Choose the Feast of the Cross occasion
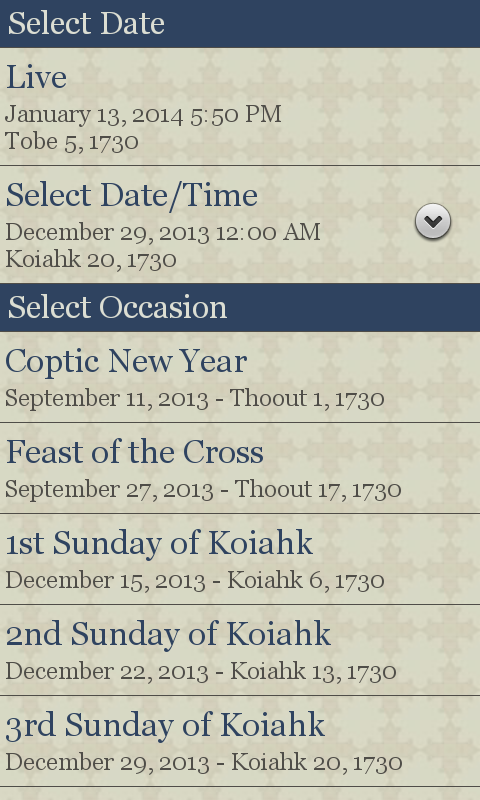480x800 pixels. (x=240, y=468)
